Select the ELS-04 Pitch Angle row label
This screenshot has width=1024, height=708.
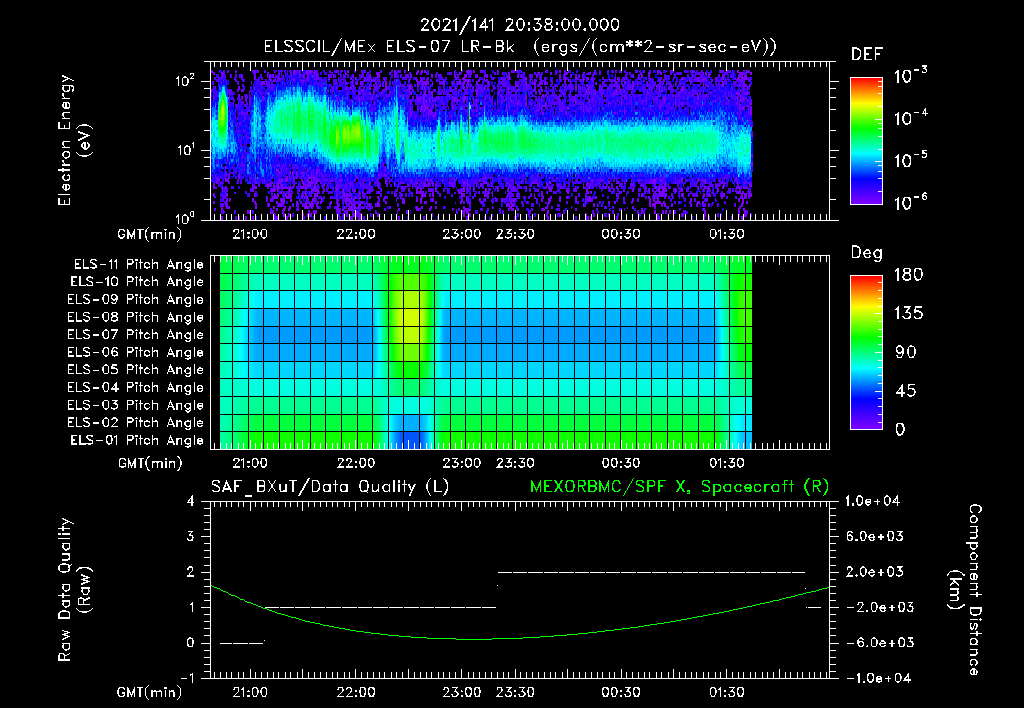[x=136, y=387]
